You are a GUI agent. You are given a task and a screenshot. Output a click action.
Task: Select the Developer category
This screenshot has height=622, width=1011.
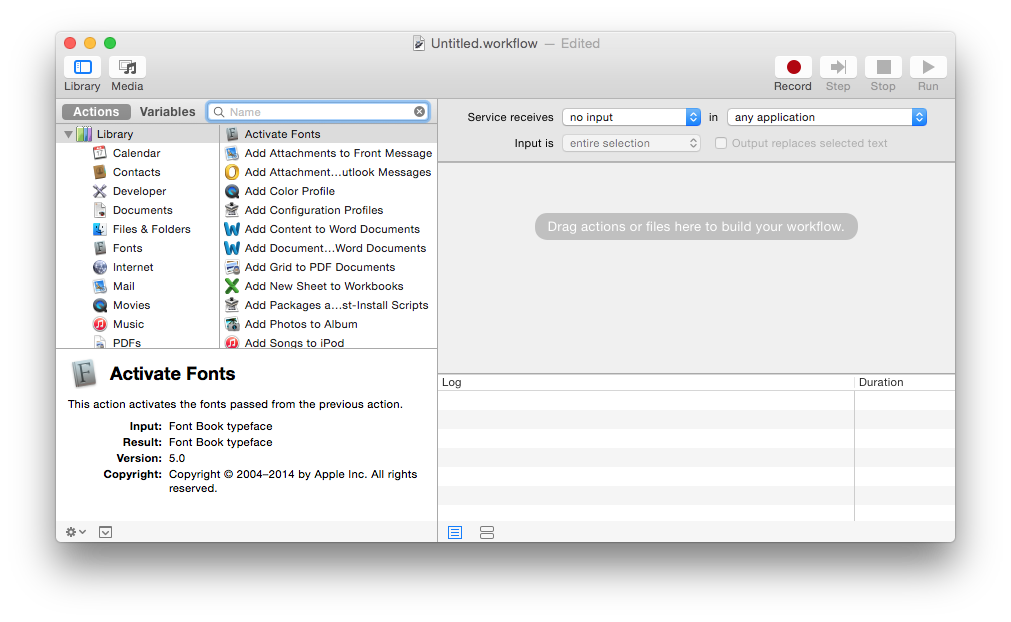coord(137,191)
